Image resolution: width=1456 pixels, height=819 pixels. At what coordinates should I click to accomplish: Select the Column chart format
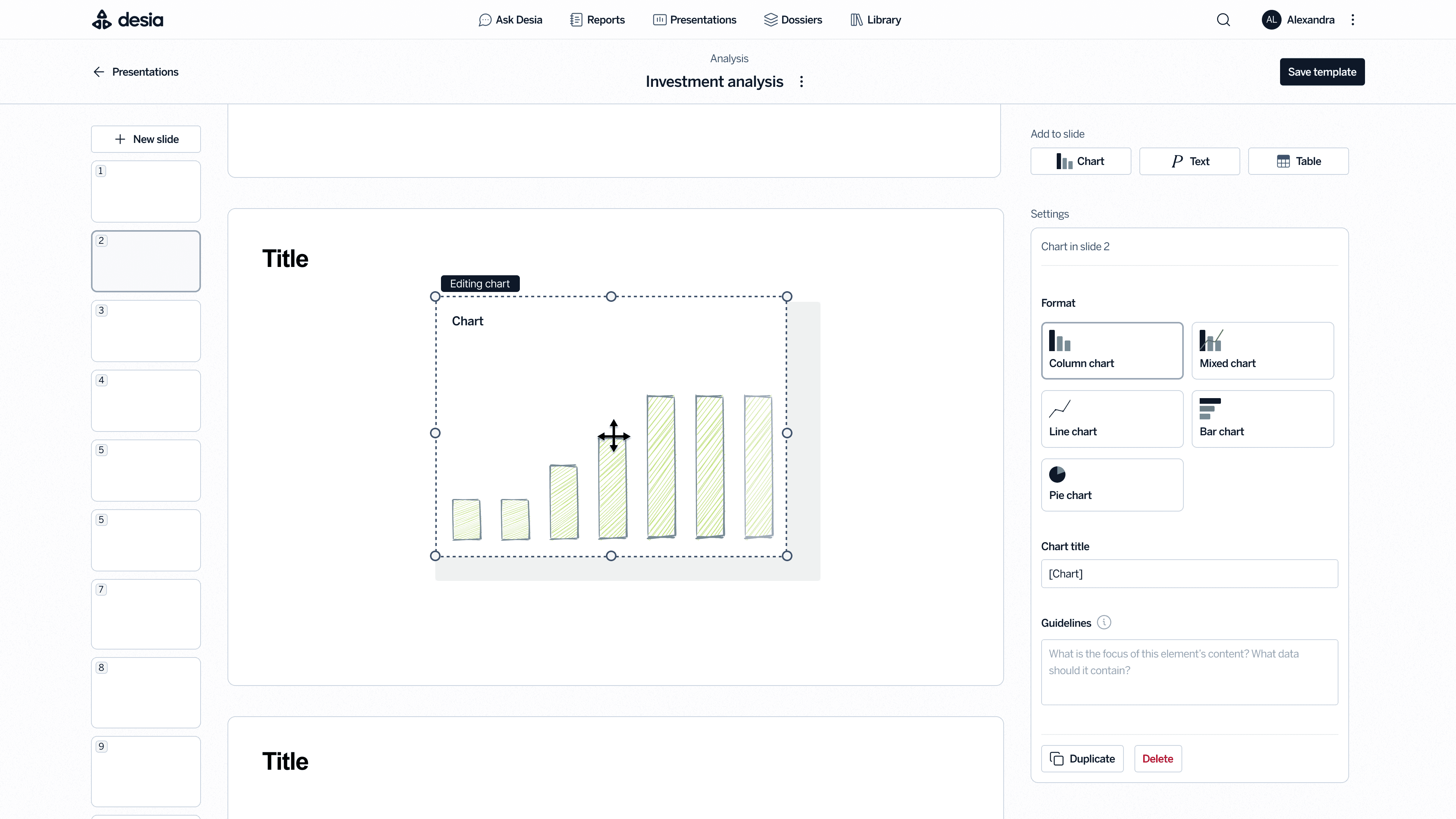[x=1112, y=350]
